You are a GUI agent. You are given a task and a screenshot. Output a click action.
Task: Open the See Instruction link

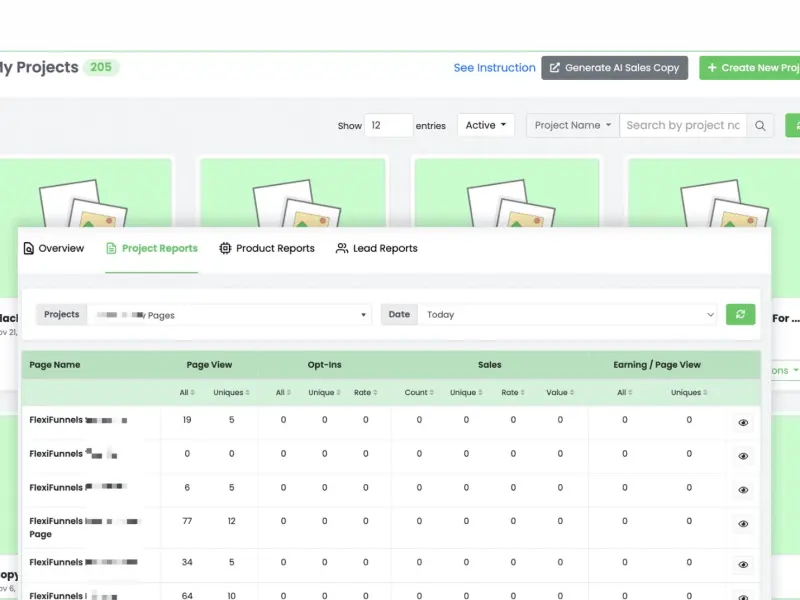494,68
